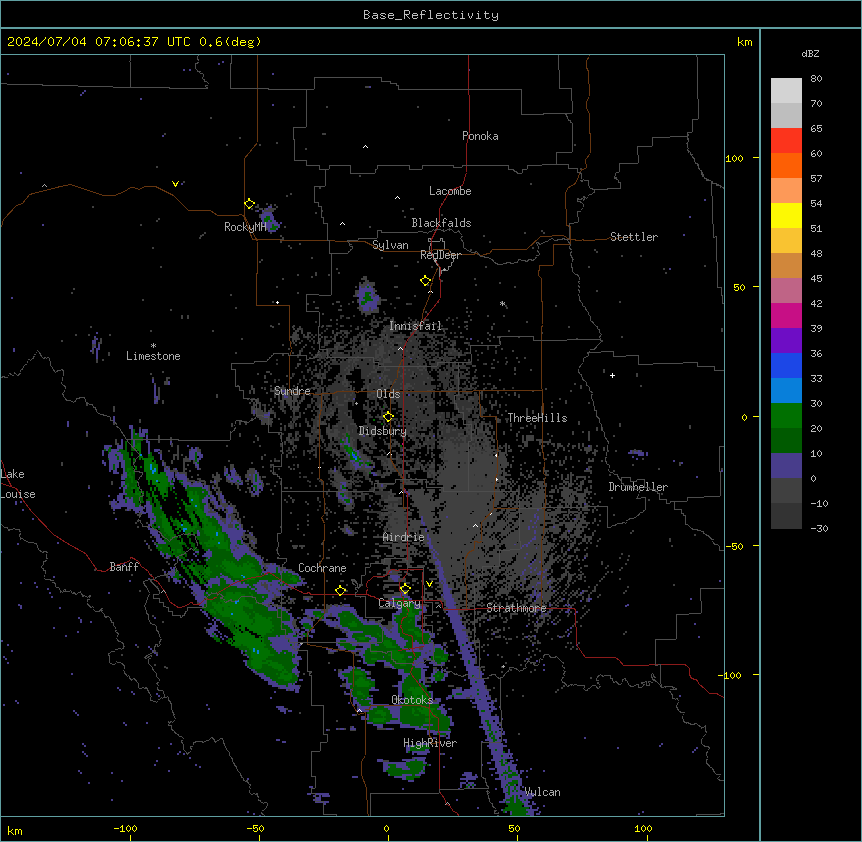This screenshot has width=862, height=842.
Task: Click the RockyMH map label
Action: point(245,227)
